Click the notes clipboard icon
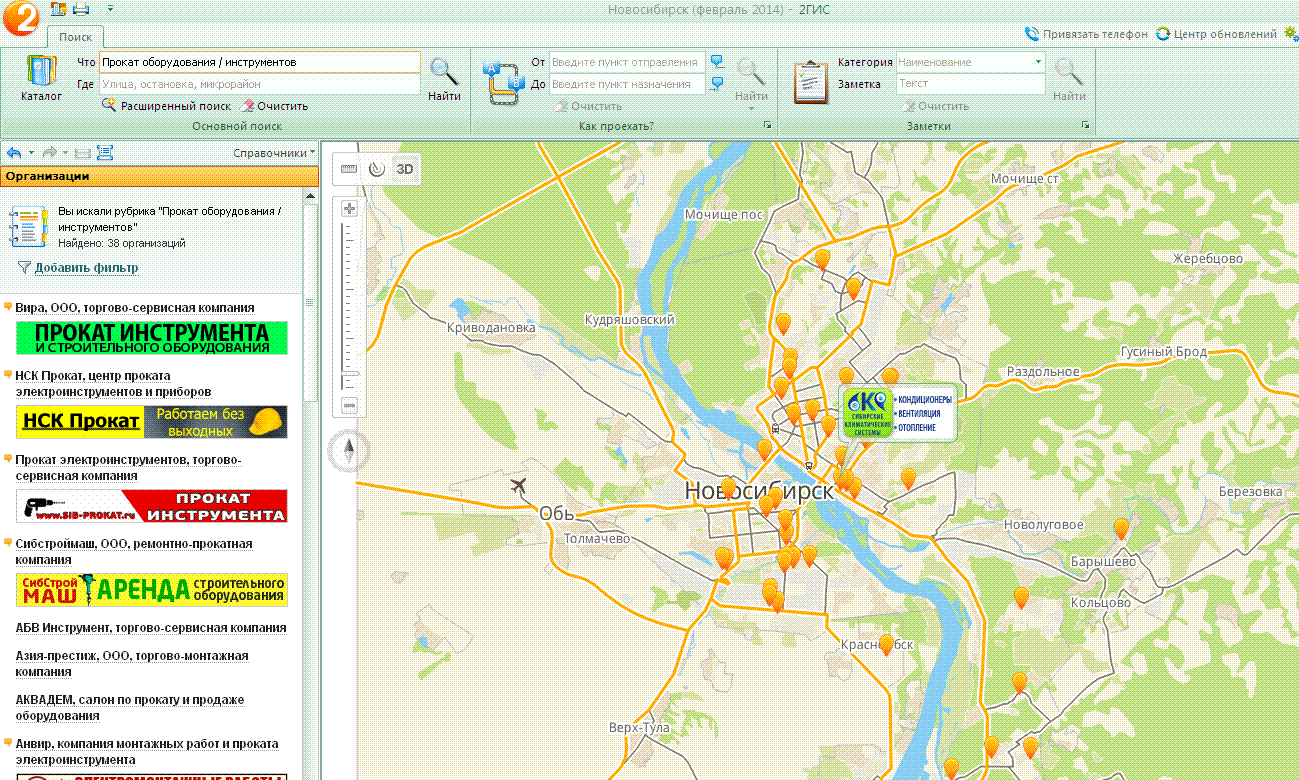This screenshot has width=1299, height=780. click(x=811, y=81)
